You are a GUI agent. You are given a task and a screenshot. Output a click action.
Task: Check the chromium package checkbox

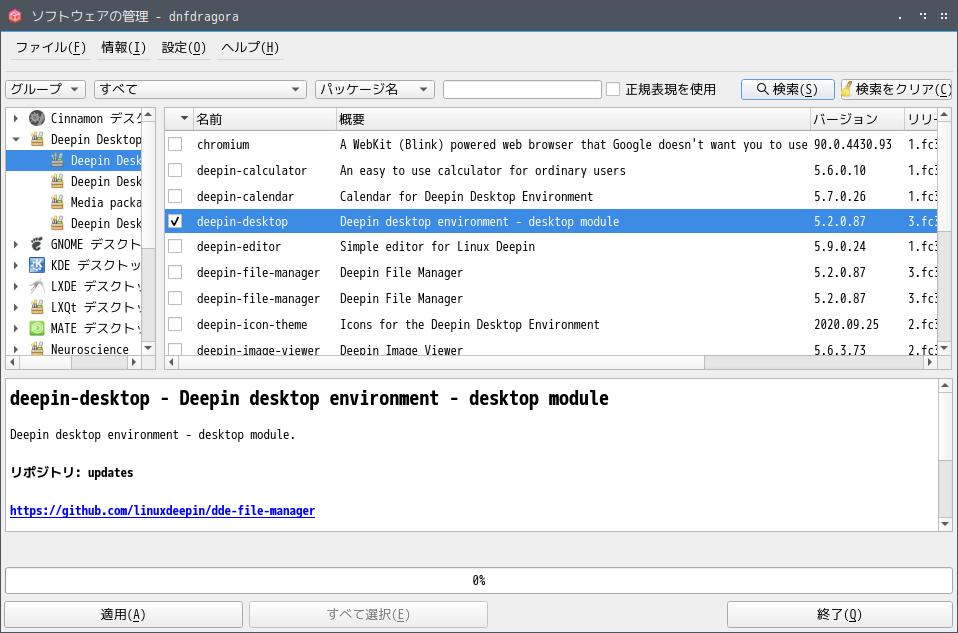[175, 144]
